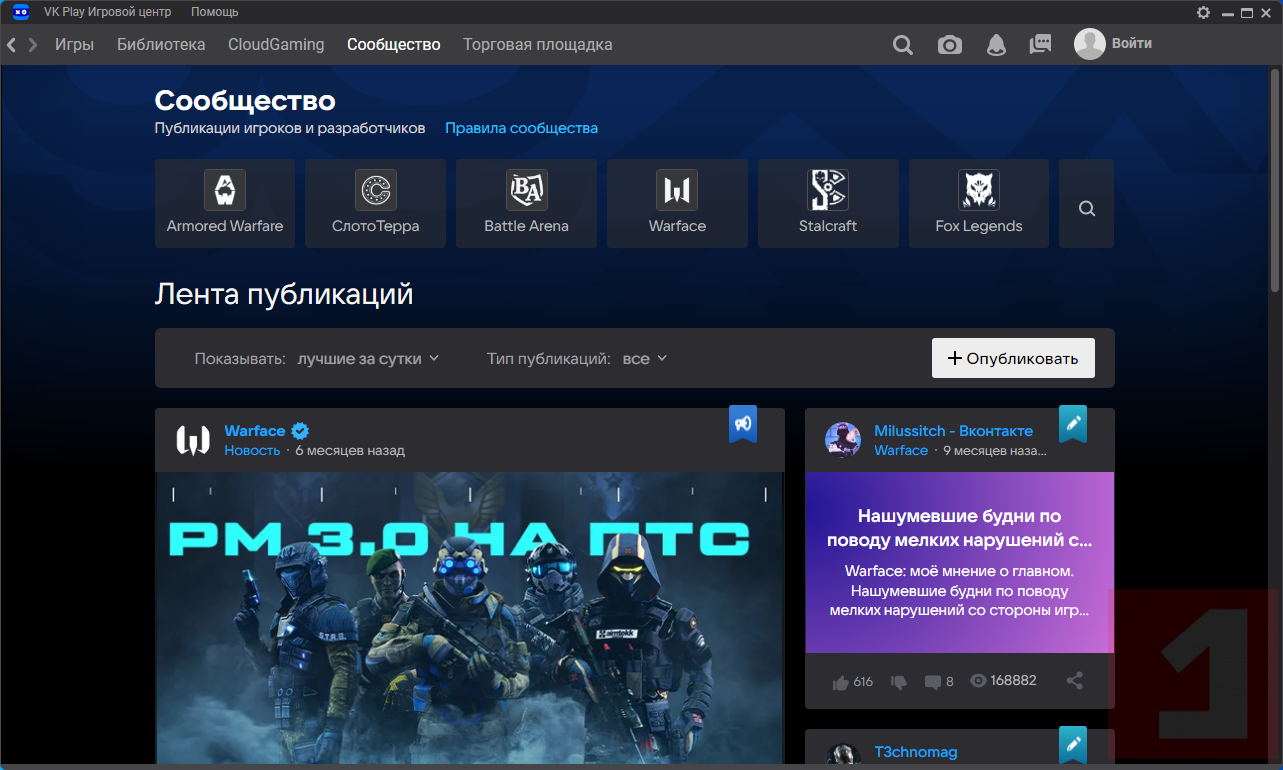Dislike the Milussitch post
Screen dimensions: 1283x770
[899, 682]
